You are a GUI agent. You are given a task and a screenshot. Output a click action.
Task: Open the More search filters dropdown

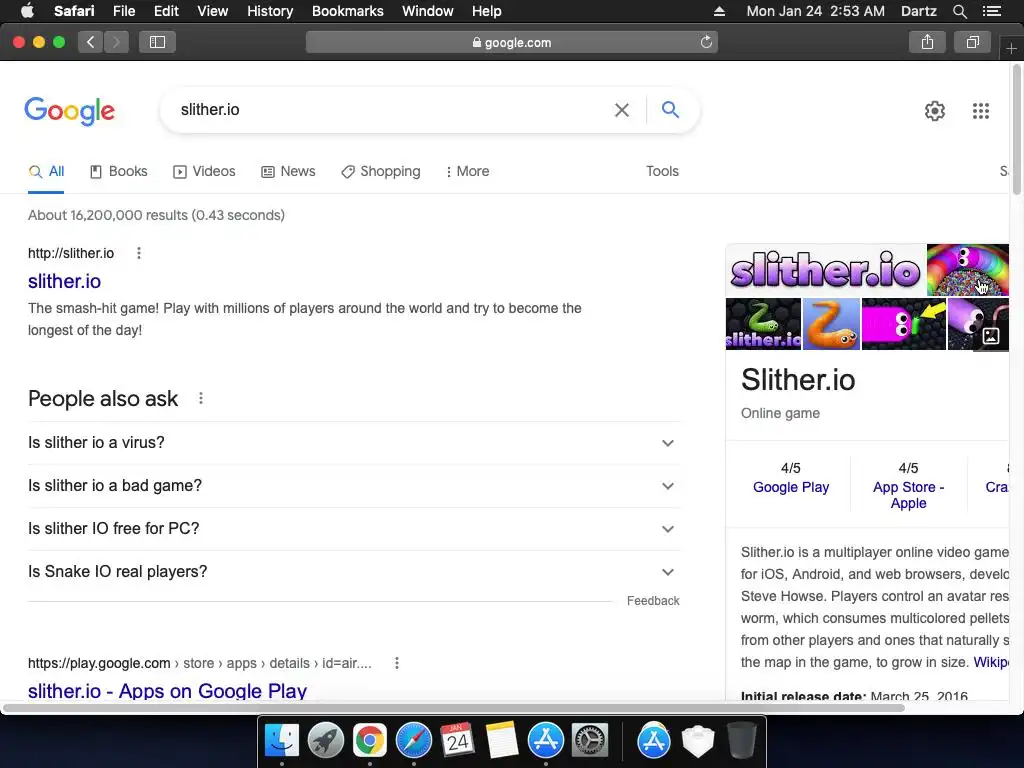pos(467,172)
